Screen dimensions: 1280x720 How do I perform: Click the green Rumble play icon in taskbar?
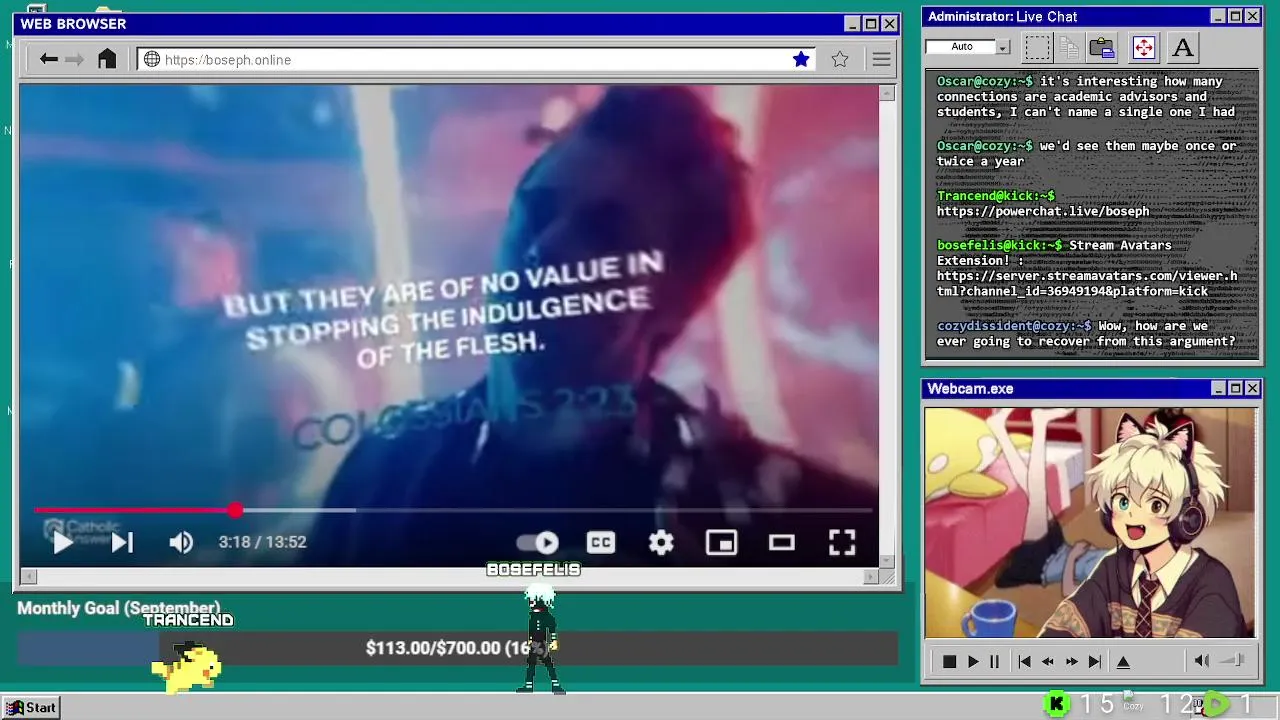(1214, 705)
